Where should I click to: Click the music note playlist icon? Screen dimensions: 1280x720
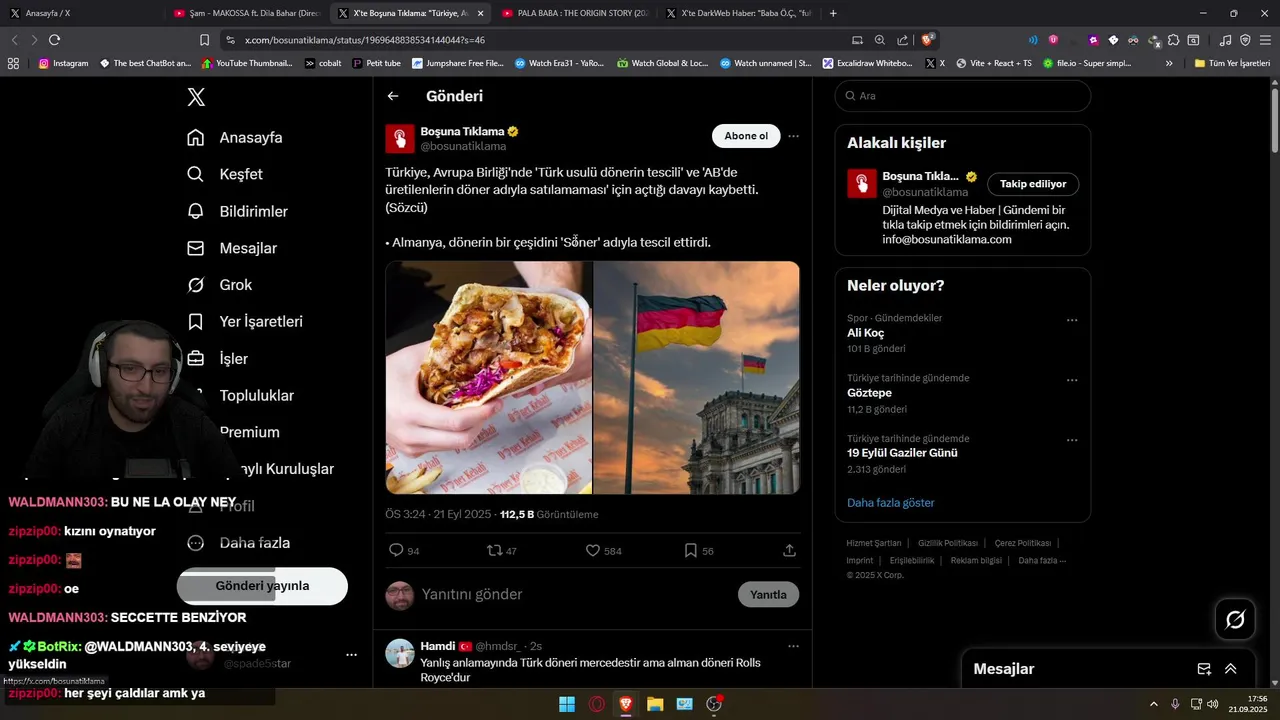[1226, 40]
